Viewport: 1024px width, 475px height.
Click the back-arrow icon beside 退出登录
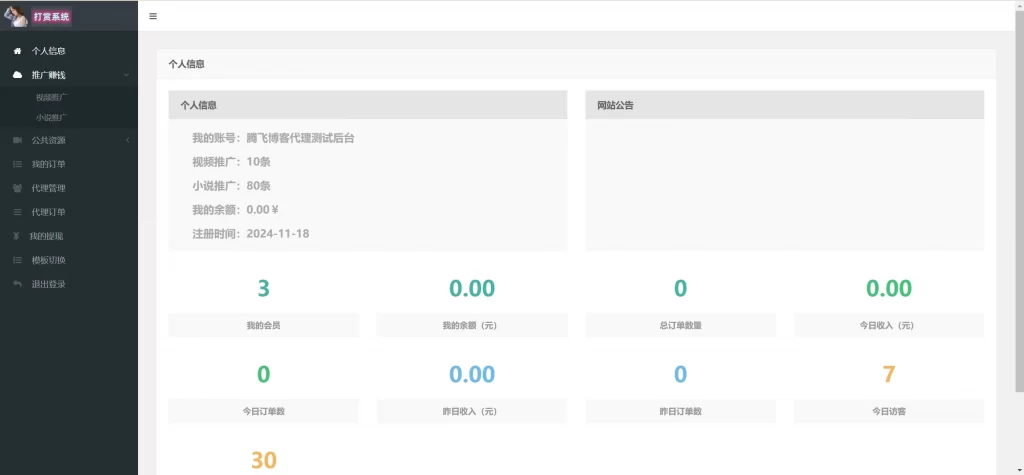pos(17,284)
